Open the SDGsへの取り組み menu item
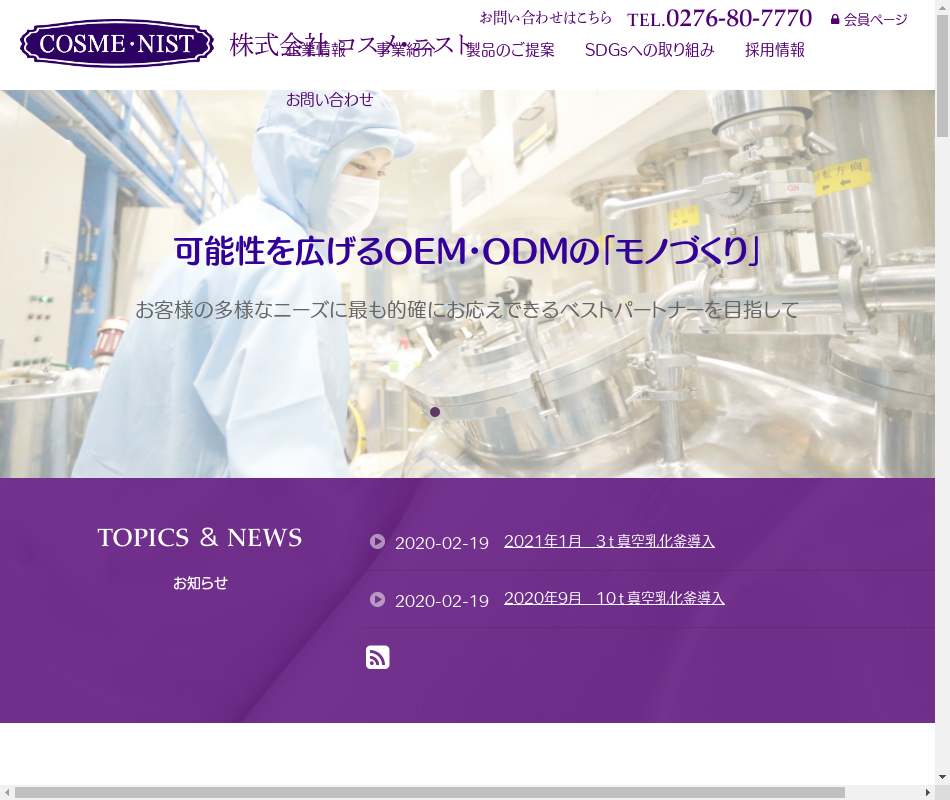Image resolution: width=950 pixels, height=800 pixels. [x=649, y=50]
